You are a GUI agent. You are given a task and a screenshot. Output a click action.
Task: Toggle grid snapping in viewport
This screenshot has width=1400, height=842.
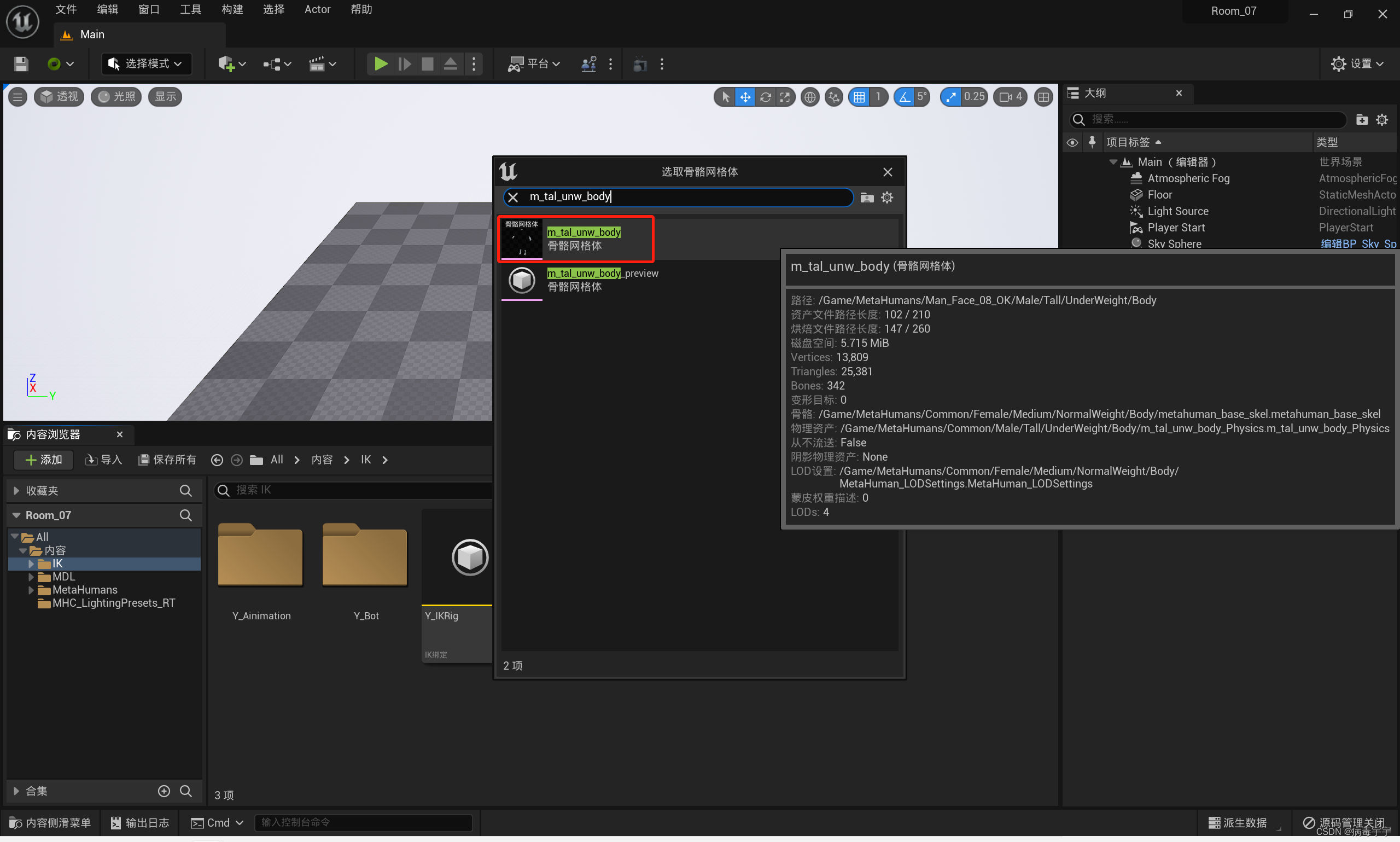coord(859,97)
